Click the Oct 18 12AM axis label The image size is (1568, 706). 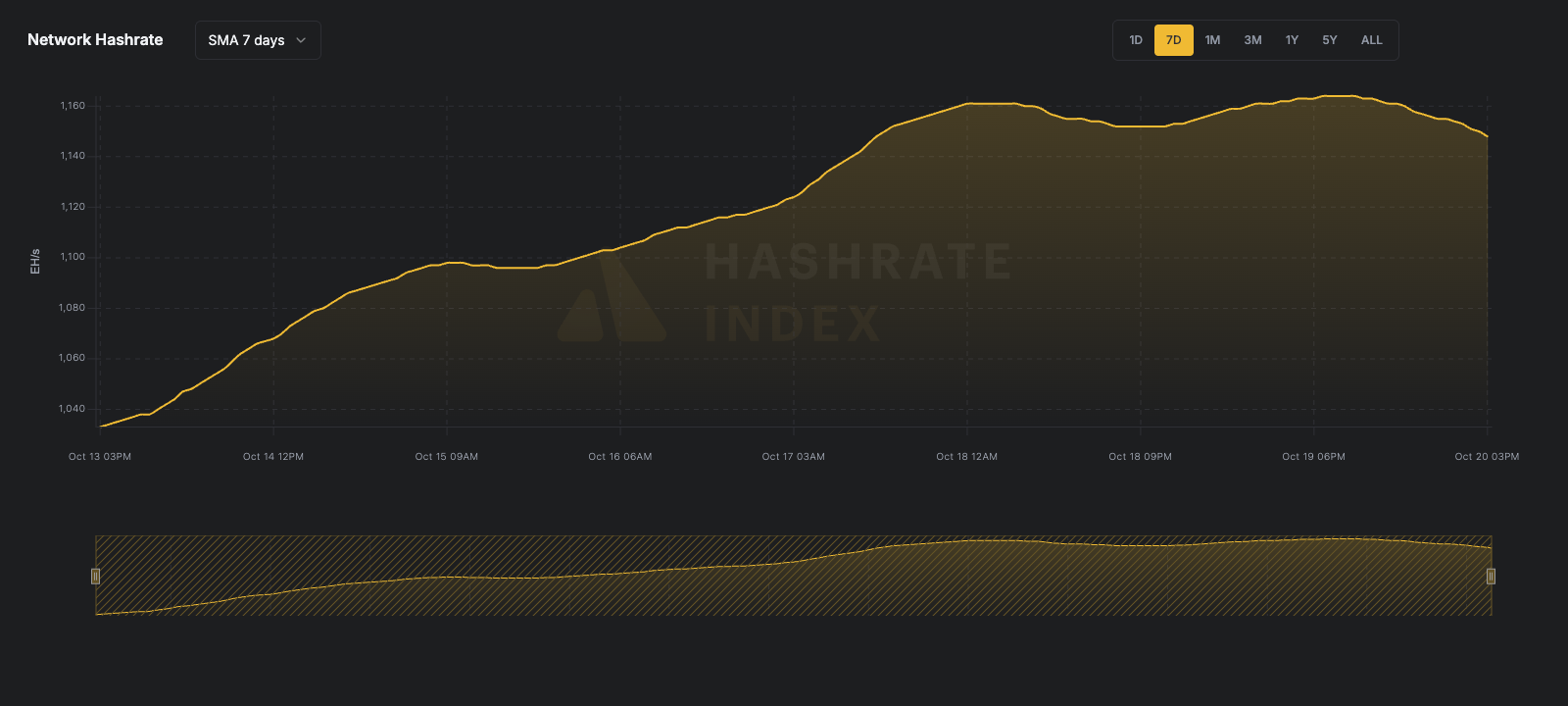pos(966,457)
